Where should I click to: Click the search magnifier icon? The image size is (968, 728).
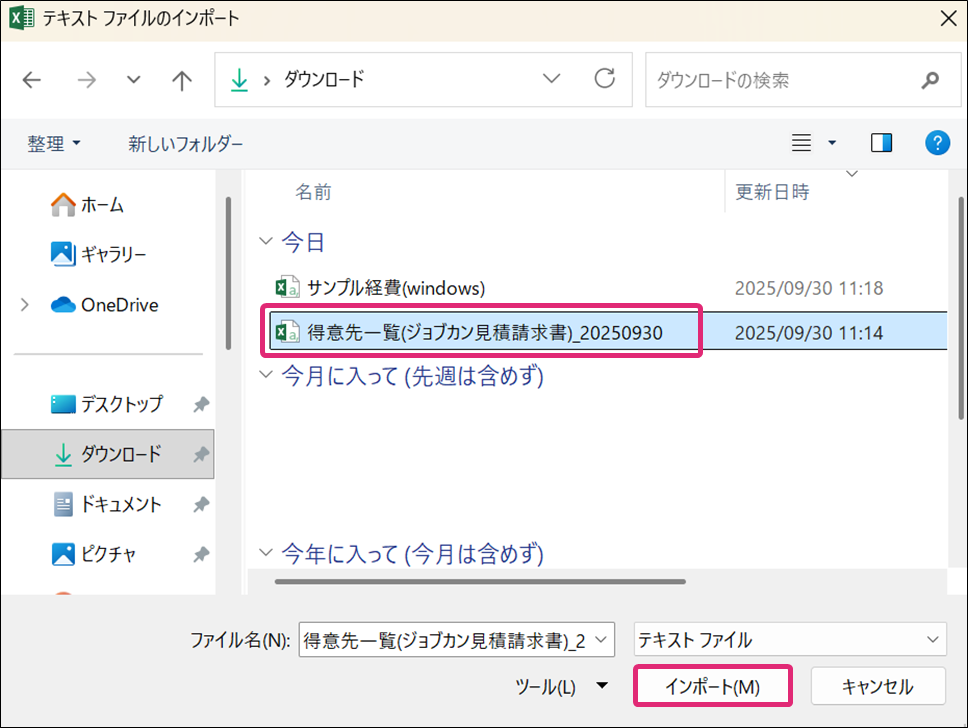[x=929, y=80]
